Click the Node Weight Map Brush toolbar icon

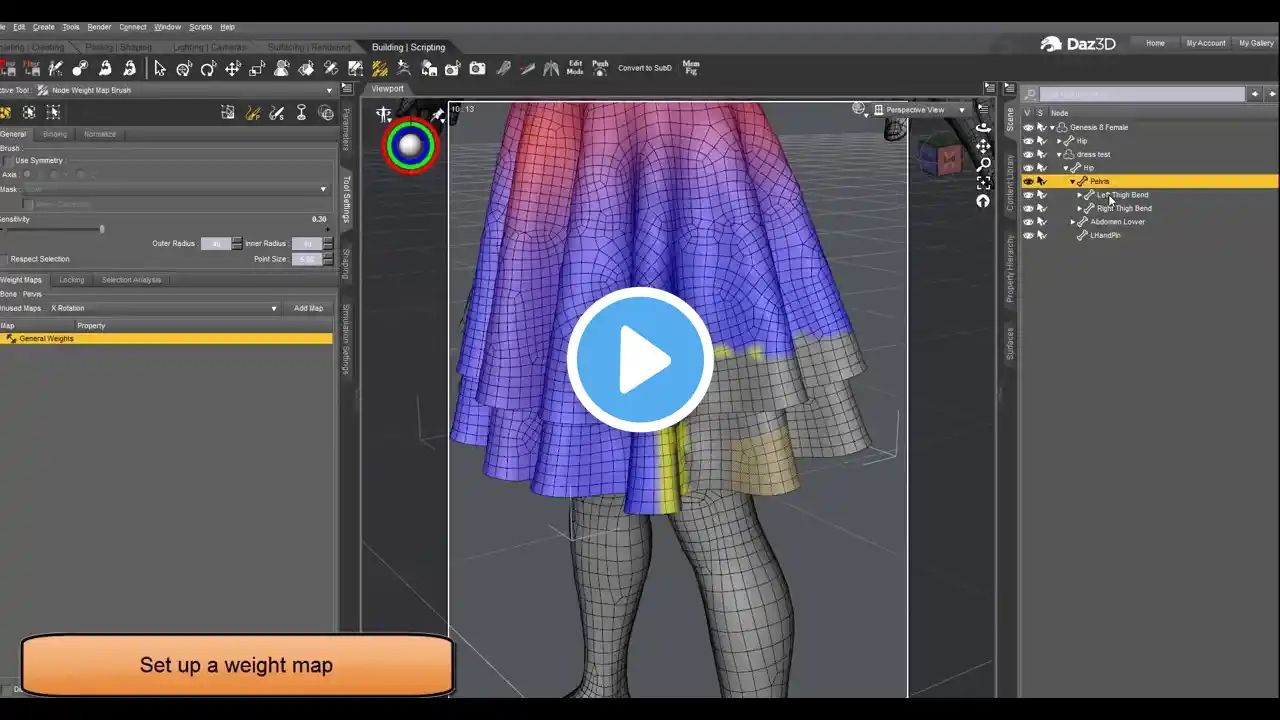coord(380,68)
